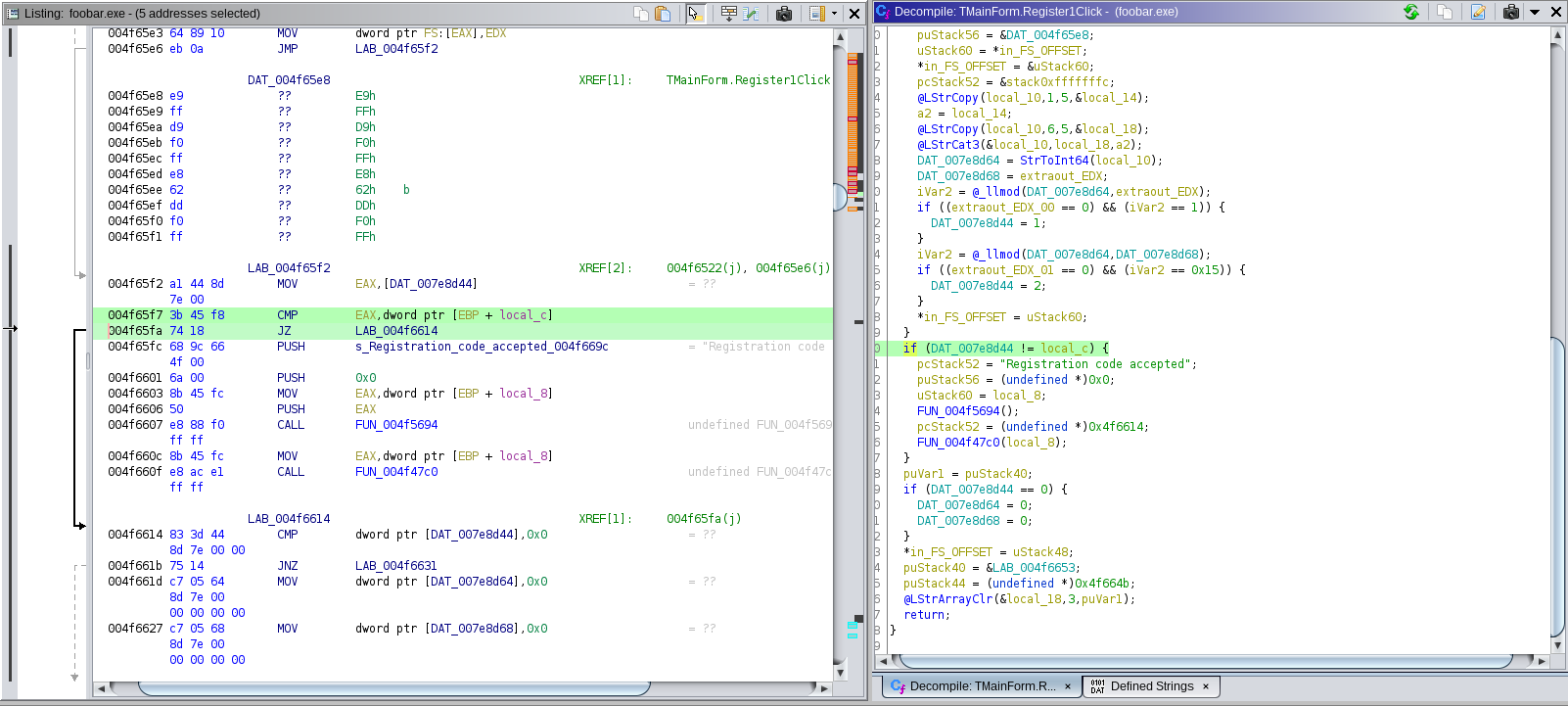Screen dimensions: 1568x706
Task: Re-decompile with the green refresh icon
Action: (1411, 12)
